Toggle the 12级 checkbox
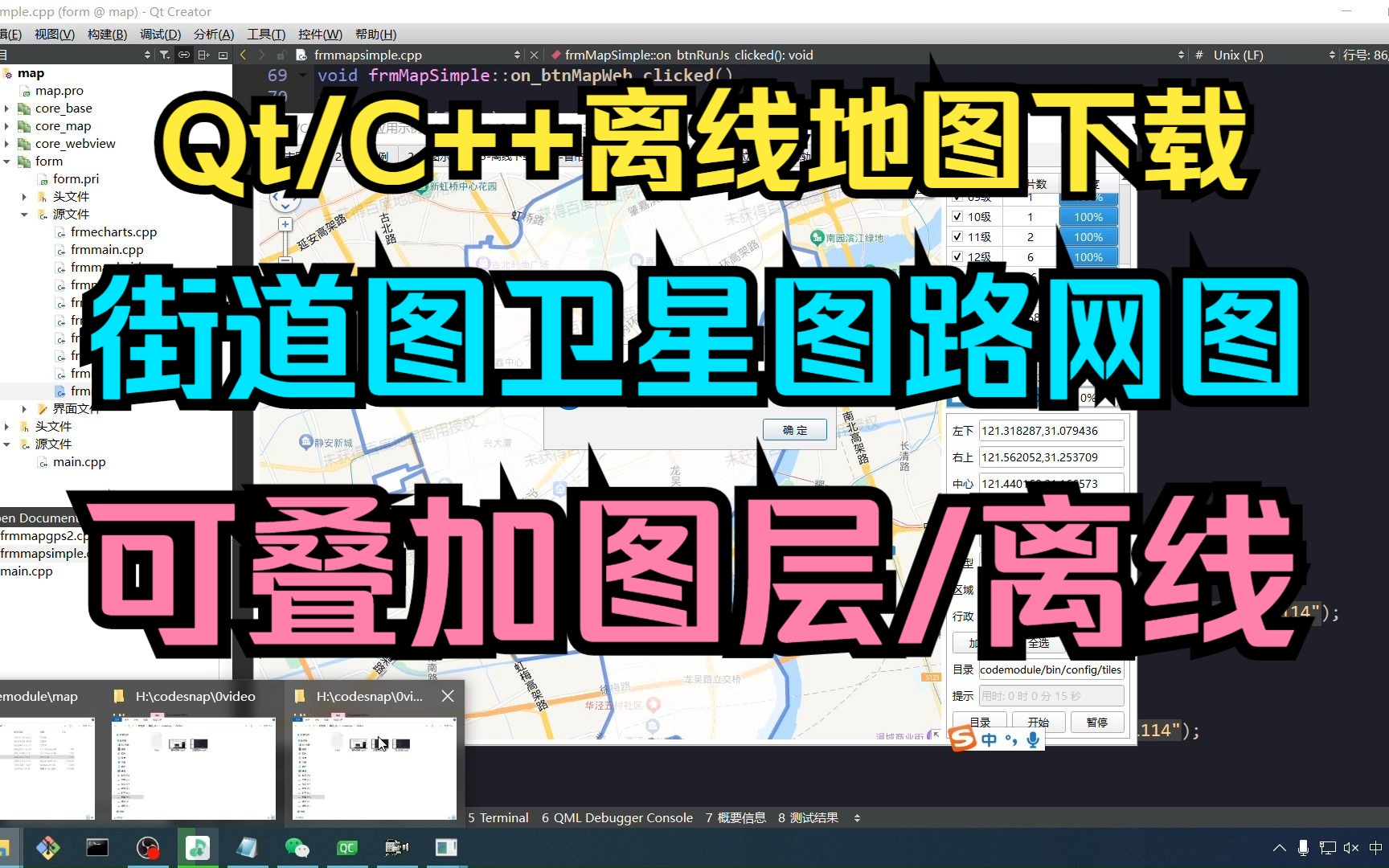Screen dimensions: 1389x868 click(957, 256)
